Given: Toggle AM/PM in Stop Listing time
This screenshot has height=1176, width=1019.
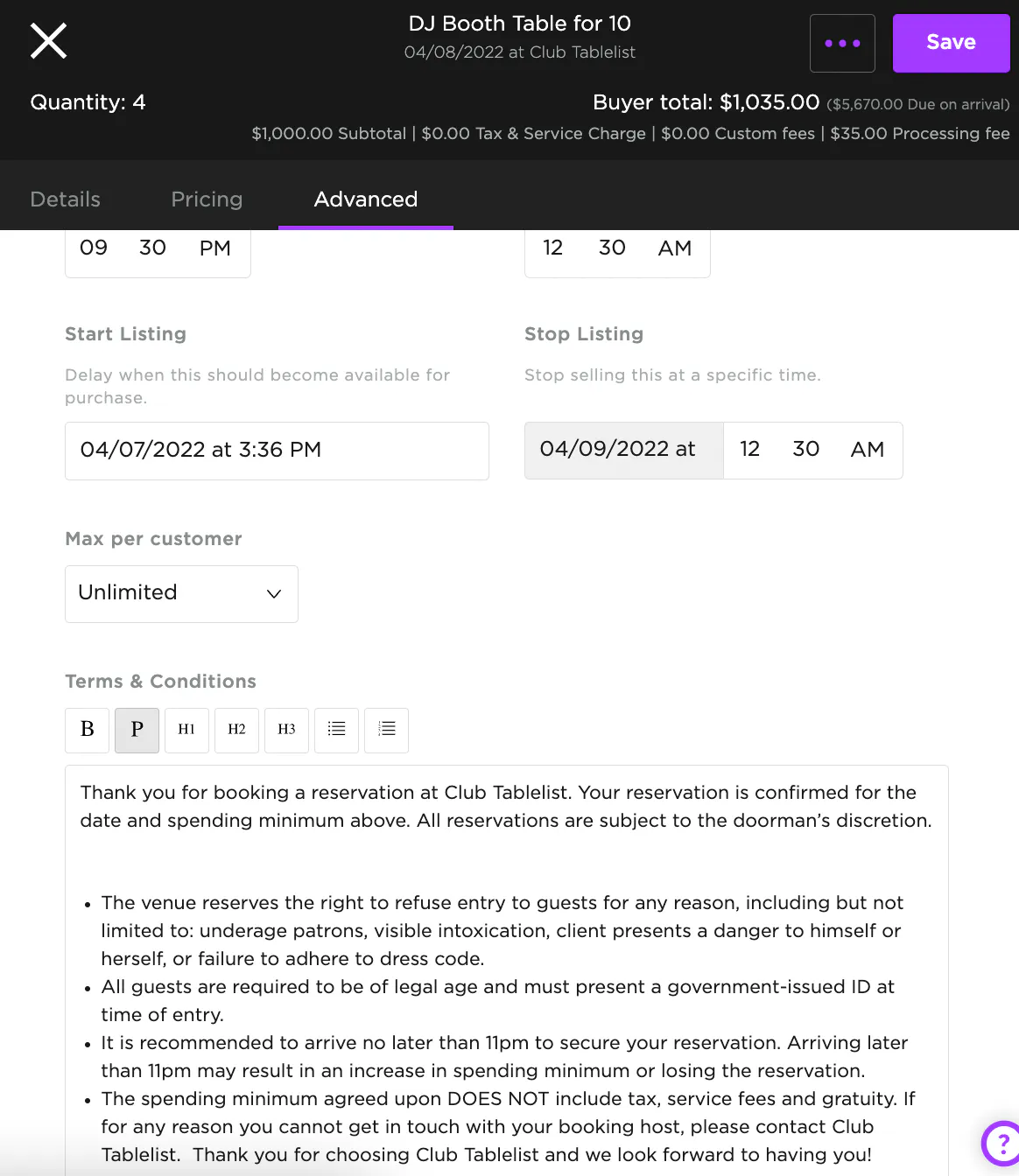Looking at the screenshot, I should (x=867, y=450).
